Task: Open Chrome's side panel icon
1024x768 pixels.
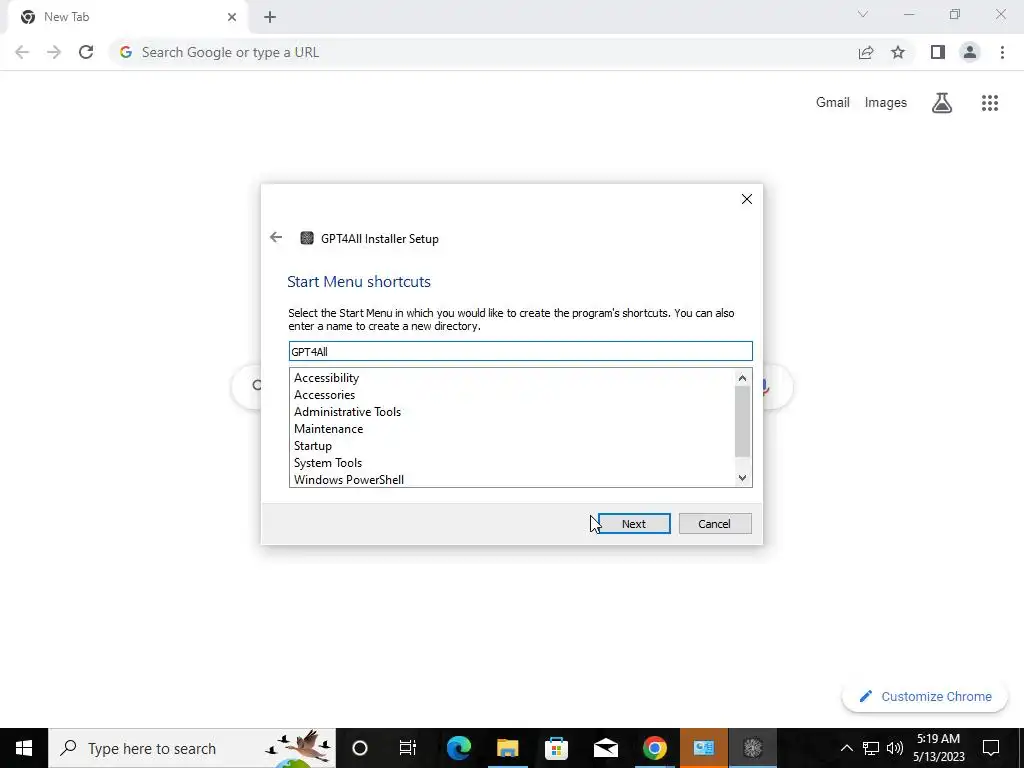Action: click(x=938, y=52)
